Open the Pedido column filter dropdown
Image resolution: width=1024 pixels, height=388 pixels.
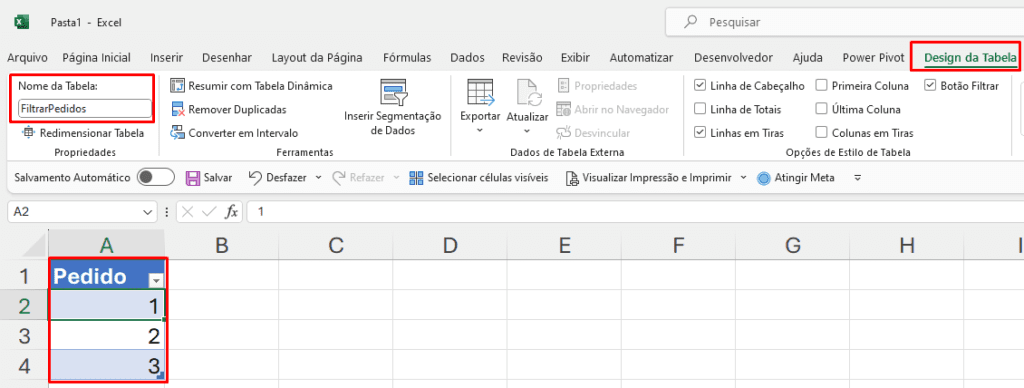(155, 280)
